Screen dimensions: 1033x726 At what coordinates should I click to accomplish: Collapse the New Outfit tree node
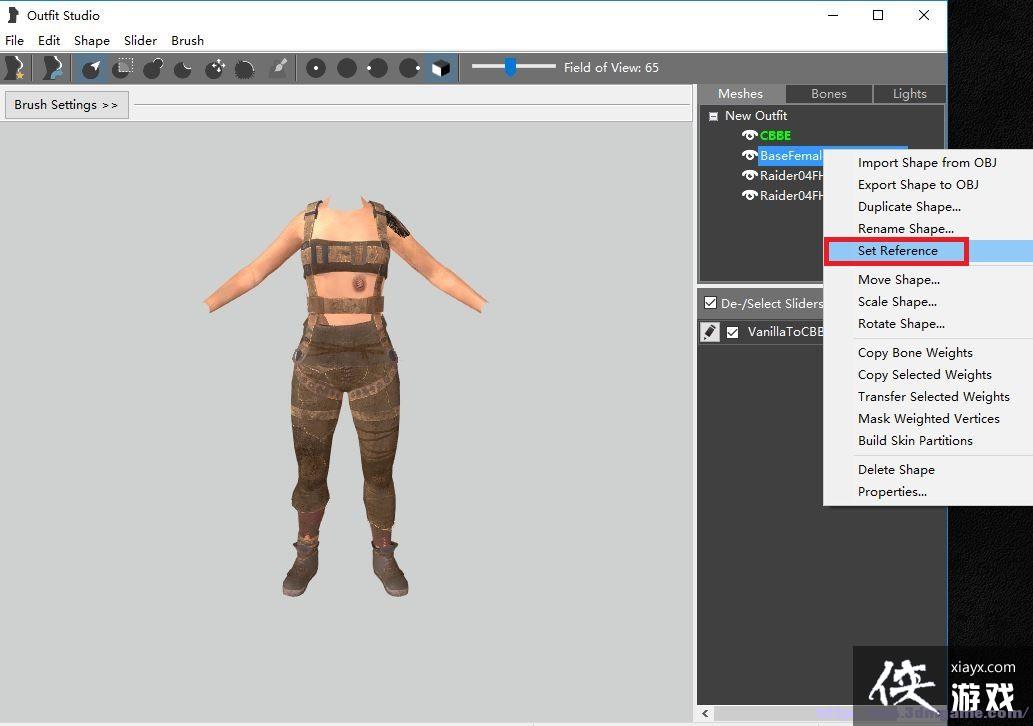pyautogui.click(x=713, y=116)
